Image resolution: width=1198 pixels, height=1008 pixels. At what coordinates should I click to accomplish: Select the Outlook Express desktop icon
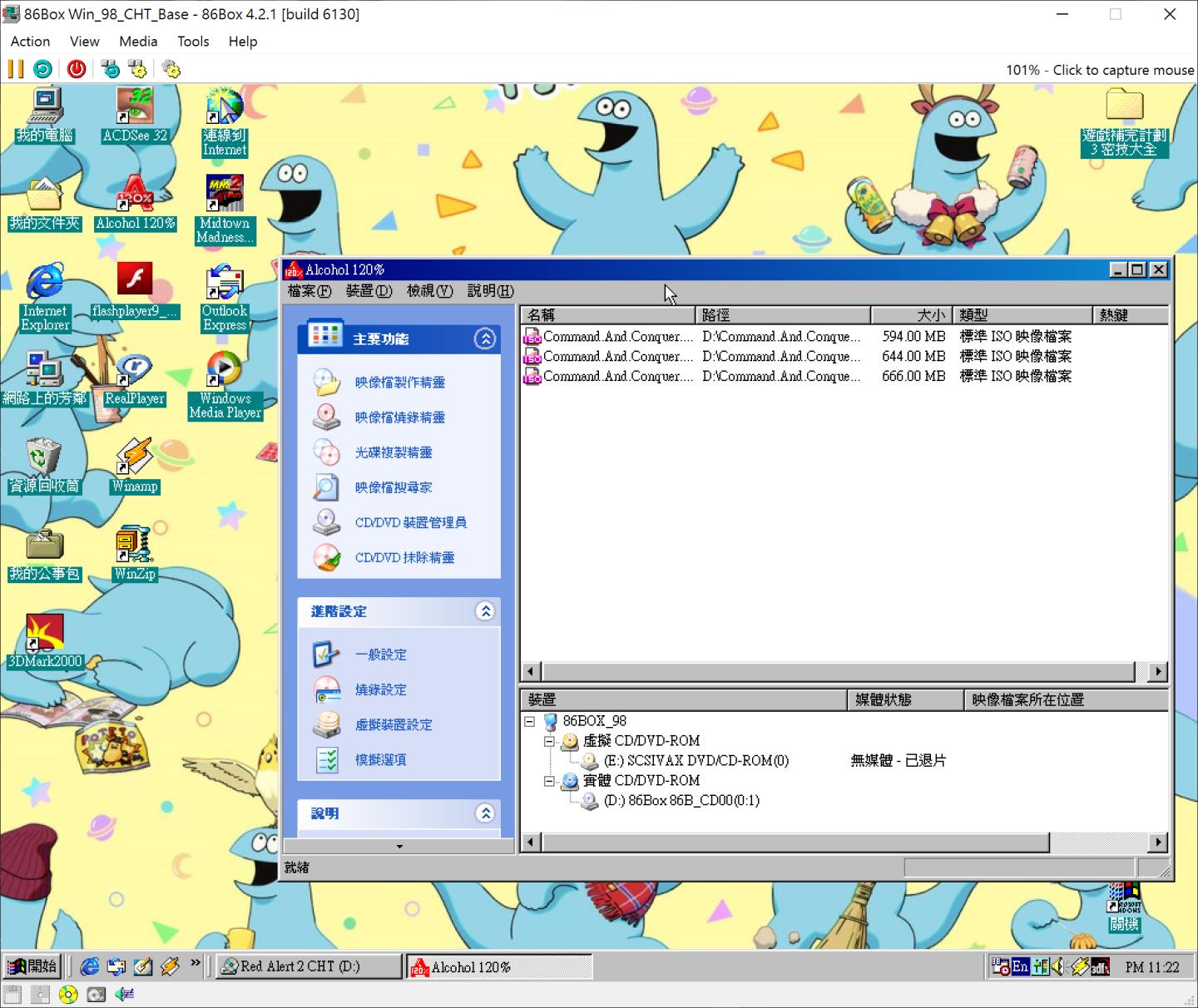click(225, 298)
